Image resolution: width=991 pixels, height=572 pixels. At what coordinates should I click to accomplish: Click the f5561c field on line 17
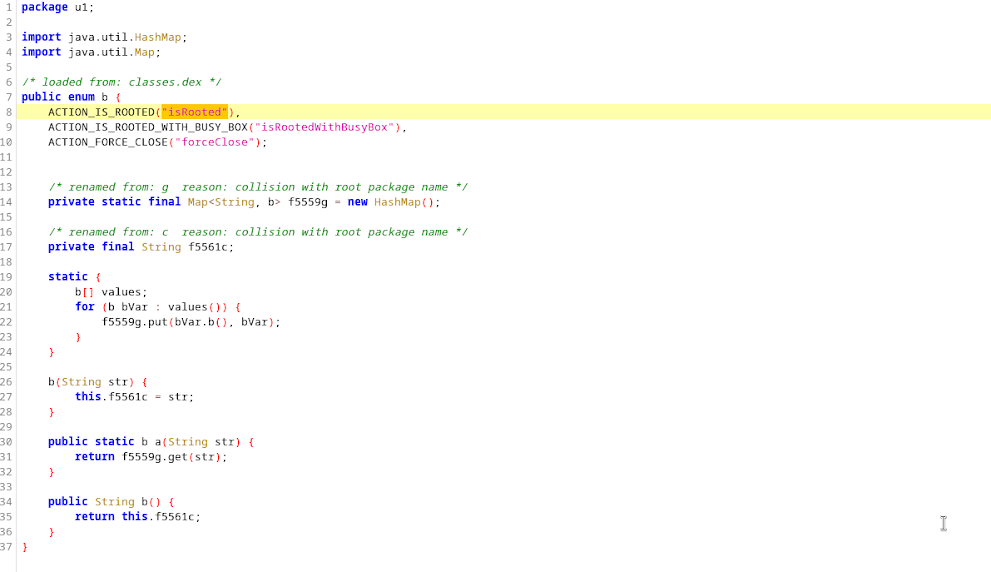208,247
